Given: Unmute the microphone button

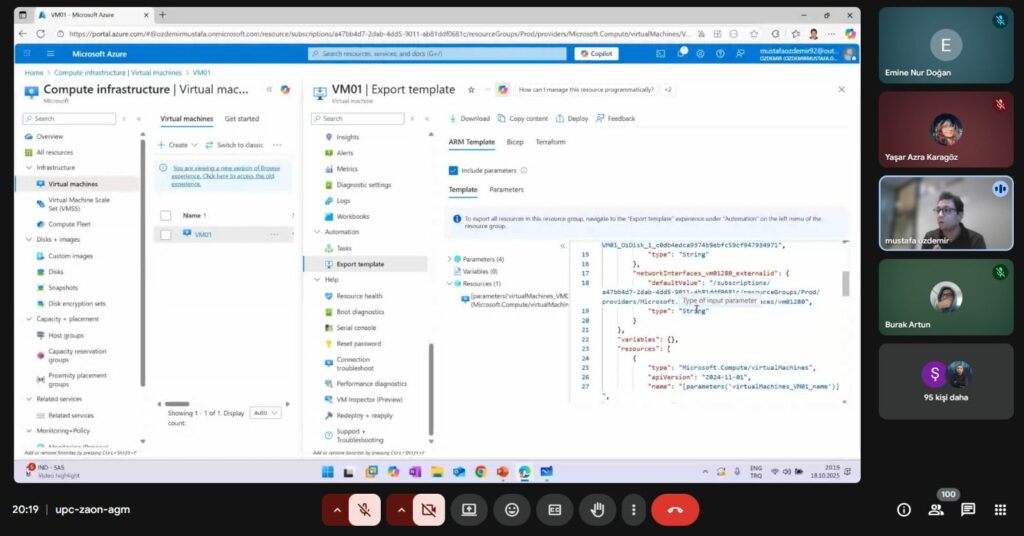Looking at the screenshot, I should (366, 510).
